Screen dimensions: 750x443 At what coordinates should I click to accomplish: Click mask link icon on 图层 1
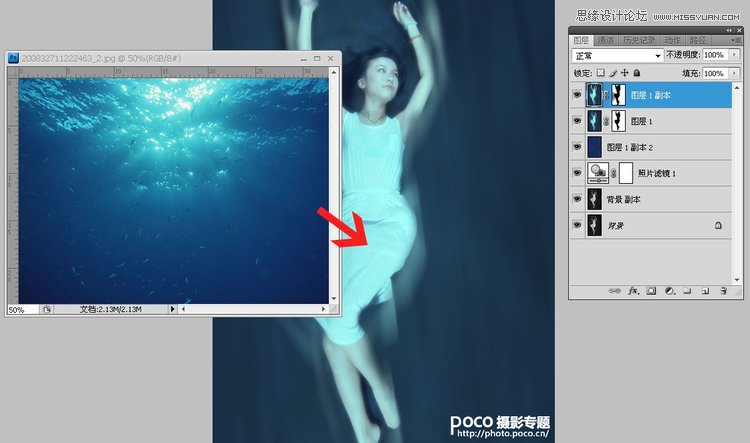click(607, 121)
